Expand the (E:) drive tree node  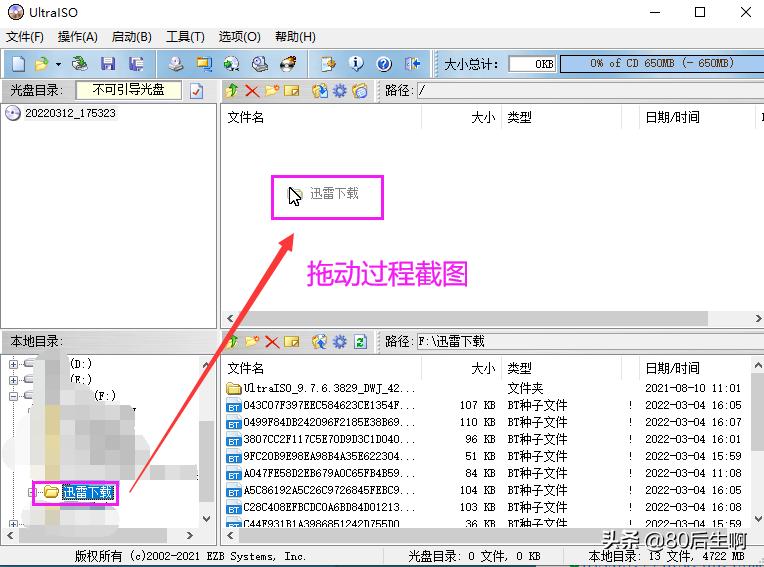13,380
